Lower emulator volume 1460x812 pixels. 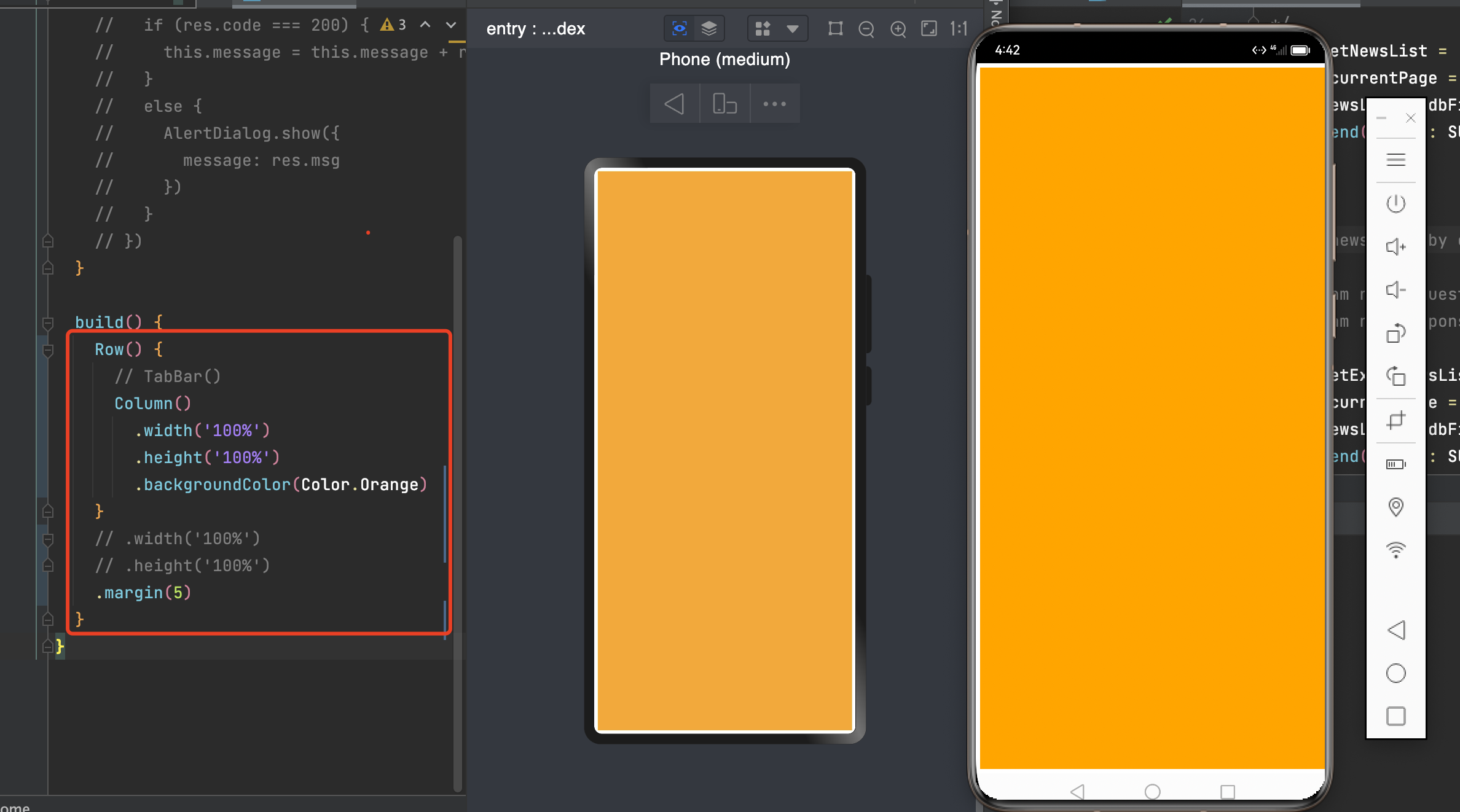click(1396, 290)
